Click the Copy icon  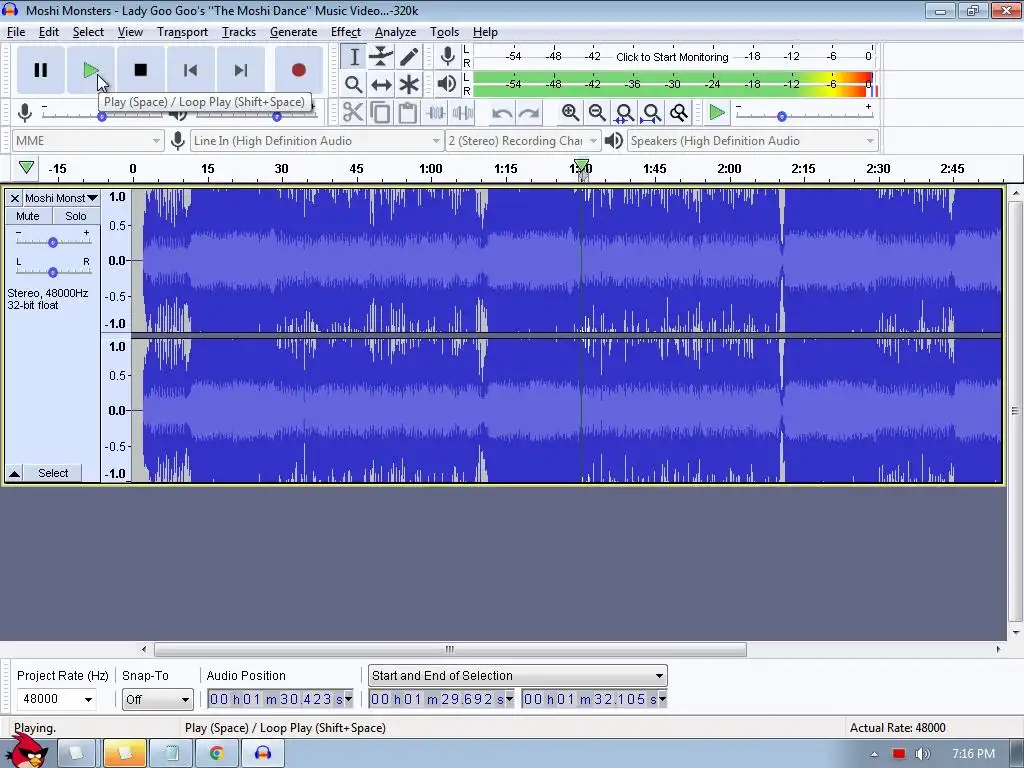(x=380, y=113)
